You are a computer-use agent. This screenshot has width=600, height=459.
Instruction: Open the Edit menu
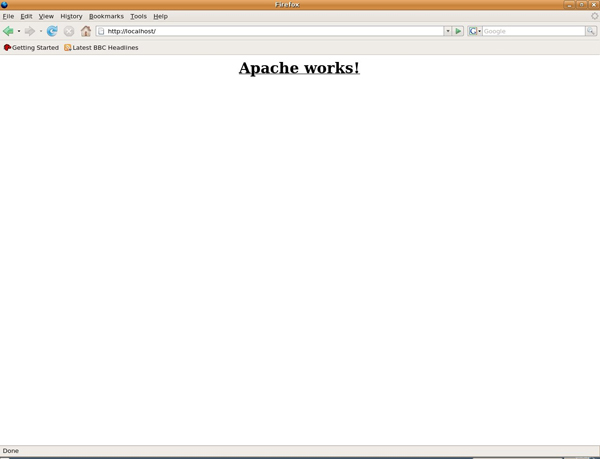tap(26, 16)
